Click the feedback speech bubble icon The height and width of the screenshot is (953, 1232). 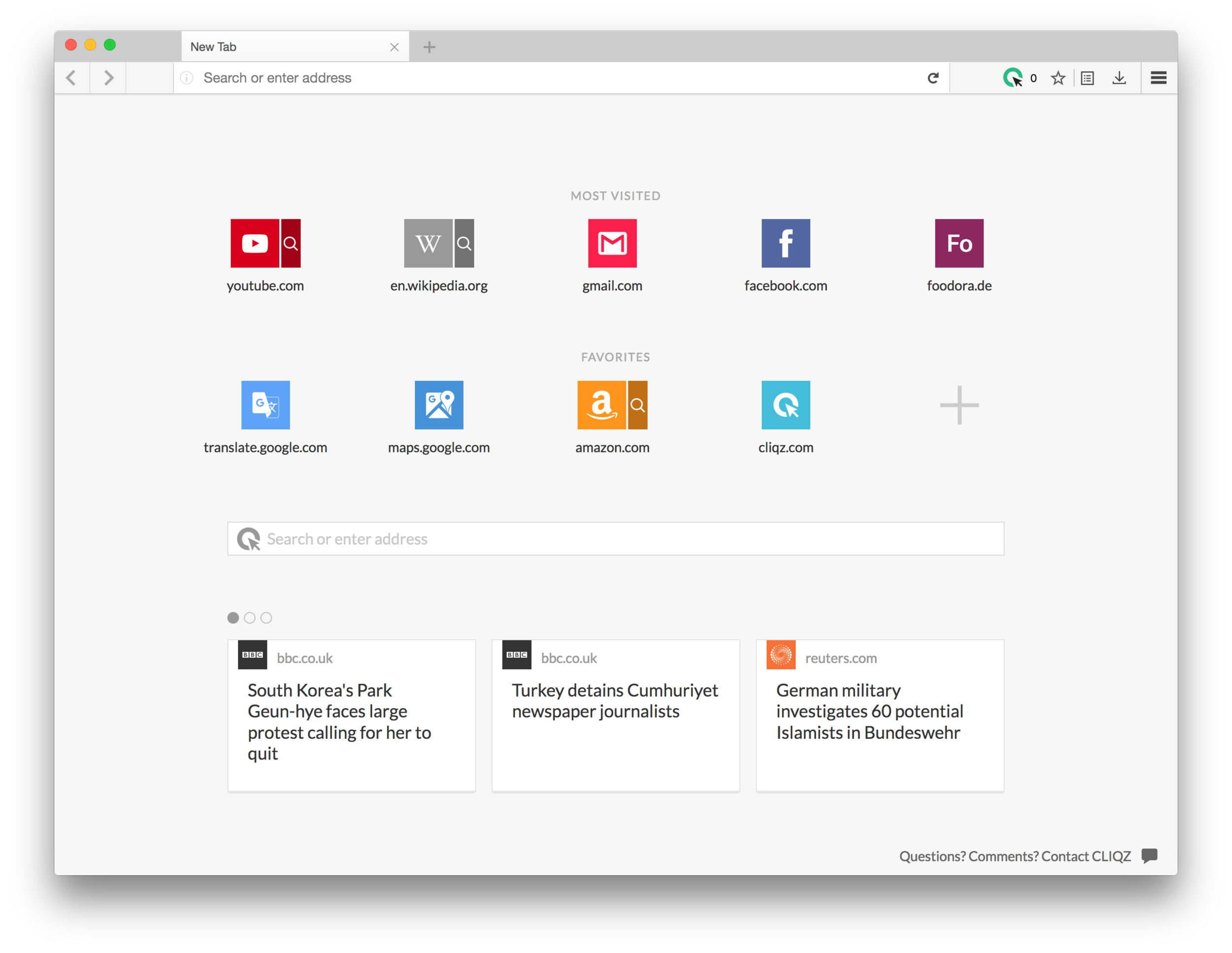coord(1149,855)
